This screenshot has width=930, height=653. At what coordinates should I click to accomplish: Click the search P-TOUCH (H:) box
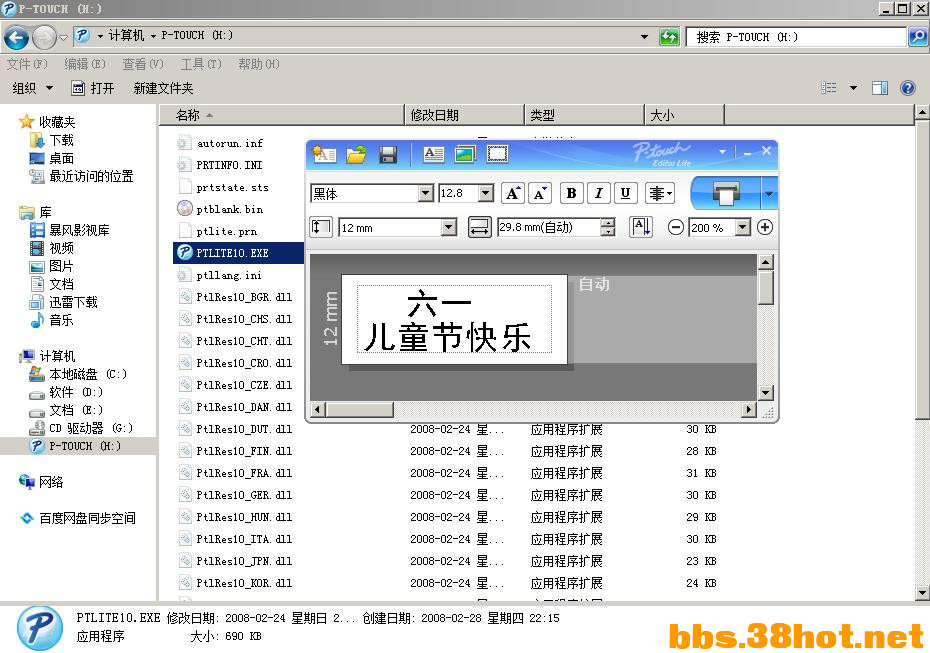795,37
